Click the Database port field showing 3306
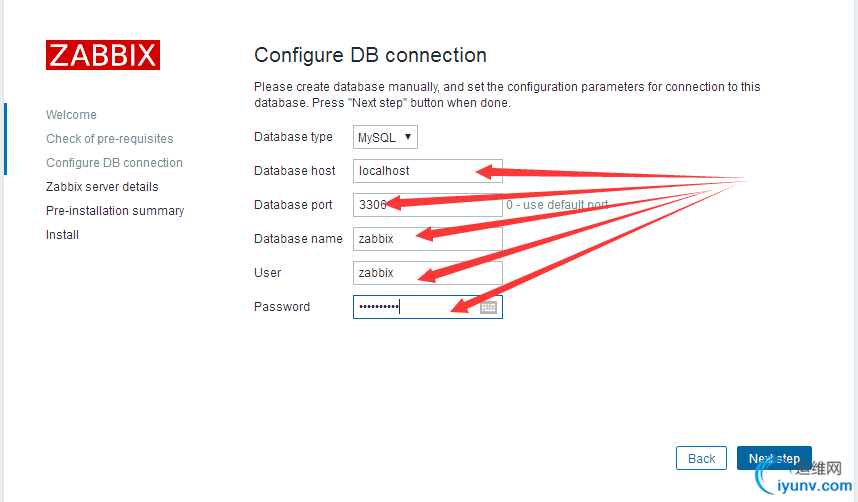This screenshot has width=858, height=502. (x=427, y=205)
